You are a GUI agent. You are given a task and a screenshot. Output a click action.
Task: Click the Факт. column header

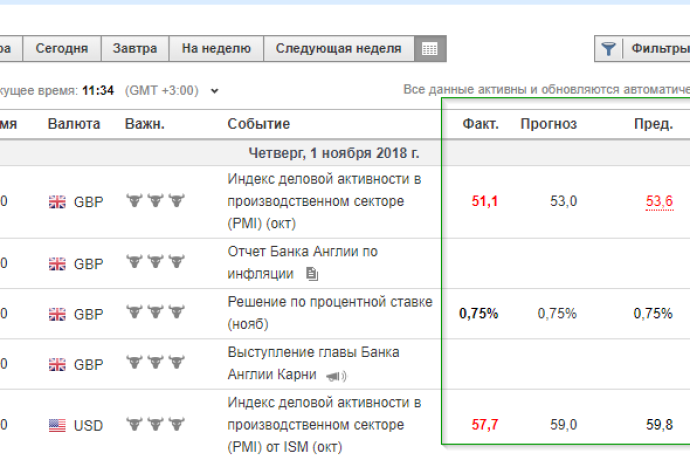point(481,124)
